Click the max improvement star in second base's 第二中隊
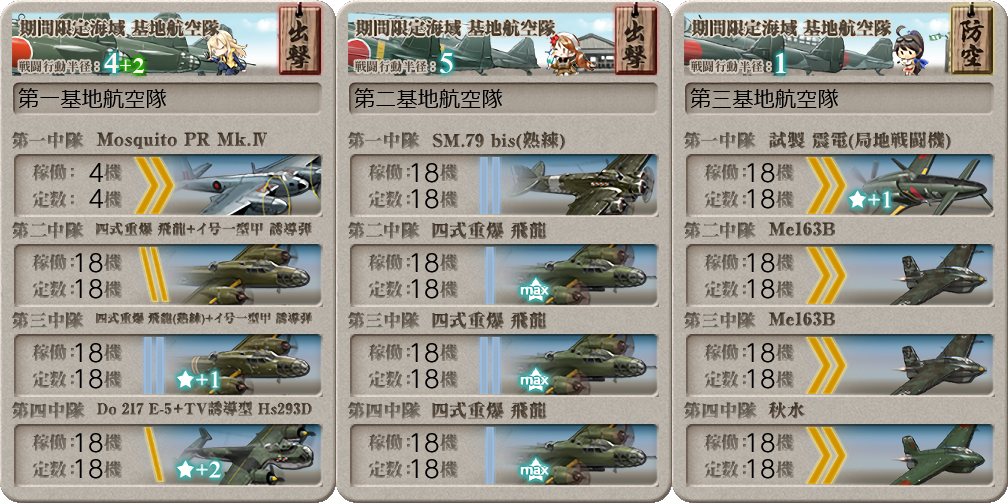 [x=534, y=293]
